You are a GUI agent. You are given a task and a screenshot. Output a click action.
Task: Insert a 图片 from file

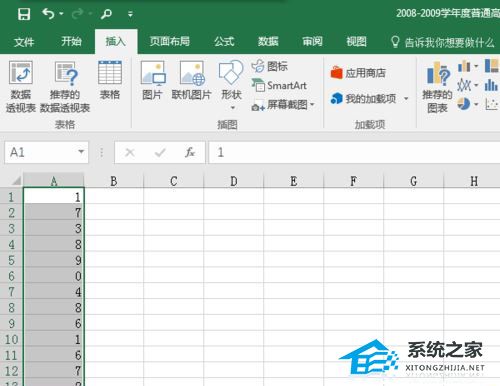point(152,80)
